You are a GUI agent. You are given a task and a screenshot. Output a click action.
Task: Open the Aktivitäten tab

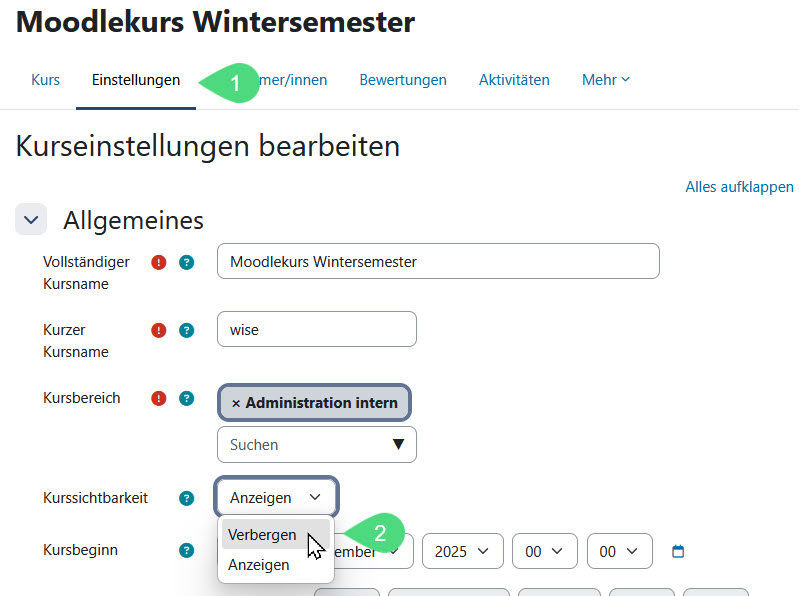coord(514,80)
